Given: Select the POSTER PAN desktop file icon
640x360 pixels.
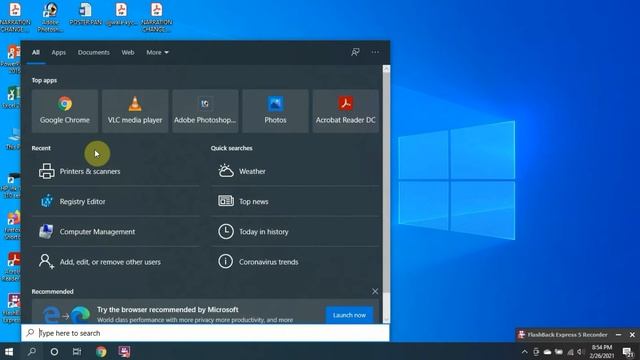Looking at the screenshot, I should coord(85,14).
